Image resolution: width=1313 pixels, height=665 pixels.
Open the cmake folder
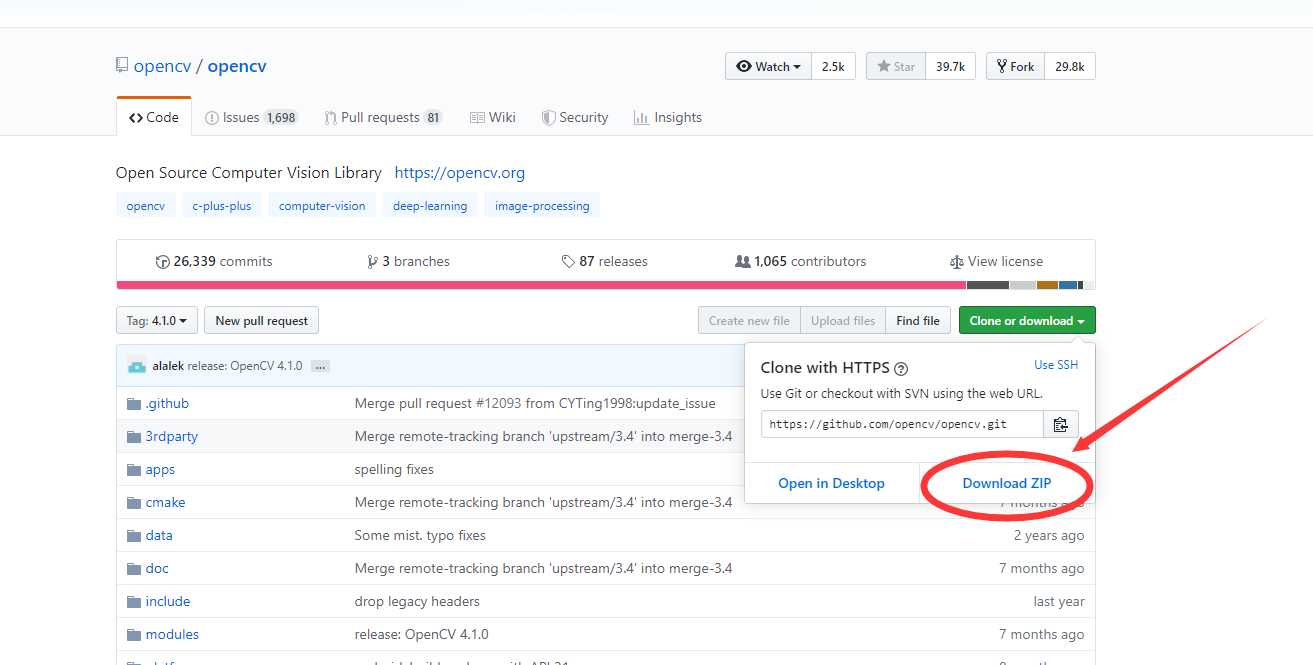[x=165, y=502]
